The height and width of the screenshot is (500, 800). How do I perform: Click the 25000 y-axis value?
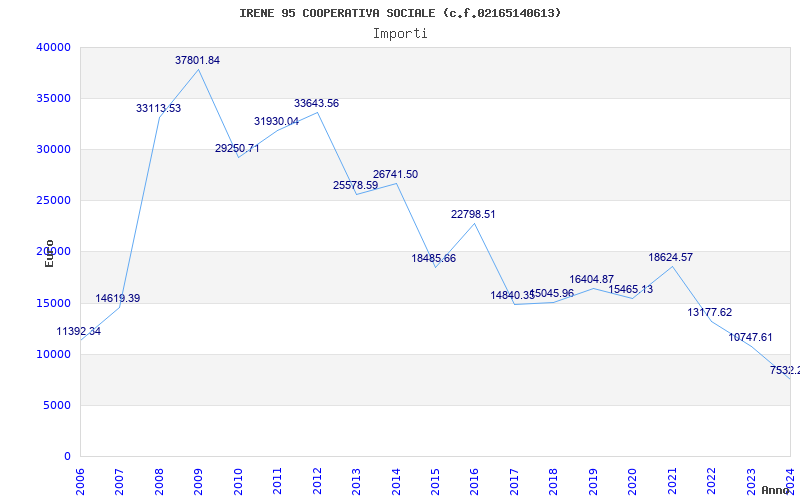click(54, 201)
